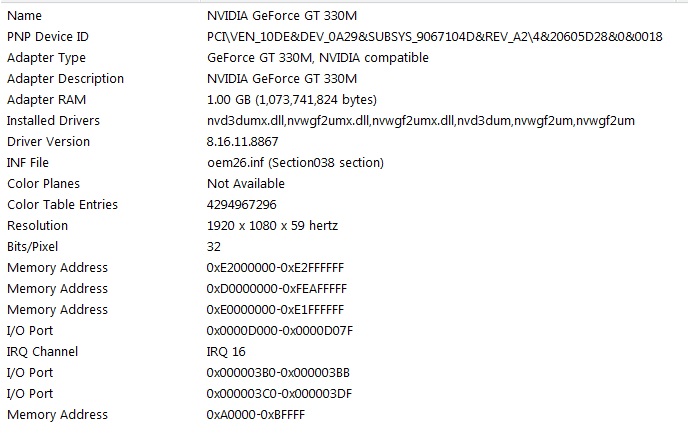Screen dimensions: 688x444
Task: Select memory address 0xD0000000-0xFEAFFFFF
Action: pyautogui.click(x=276, y=289)
